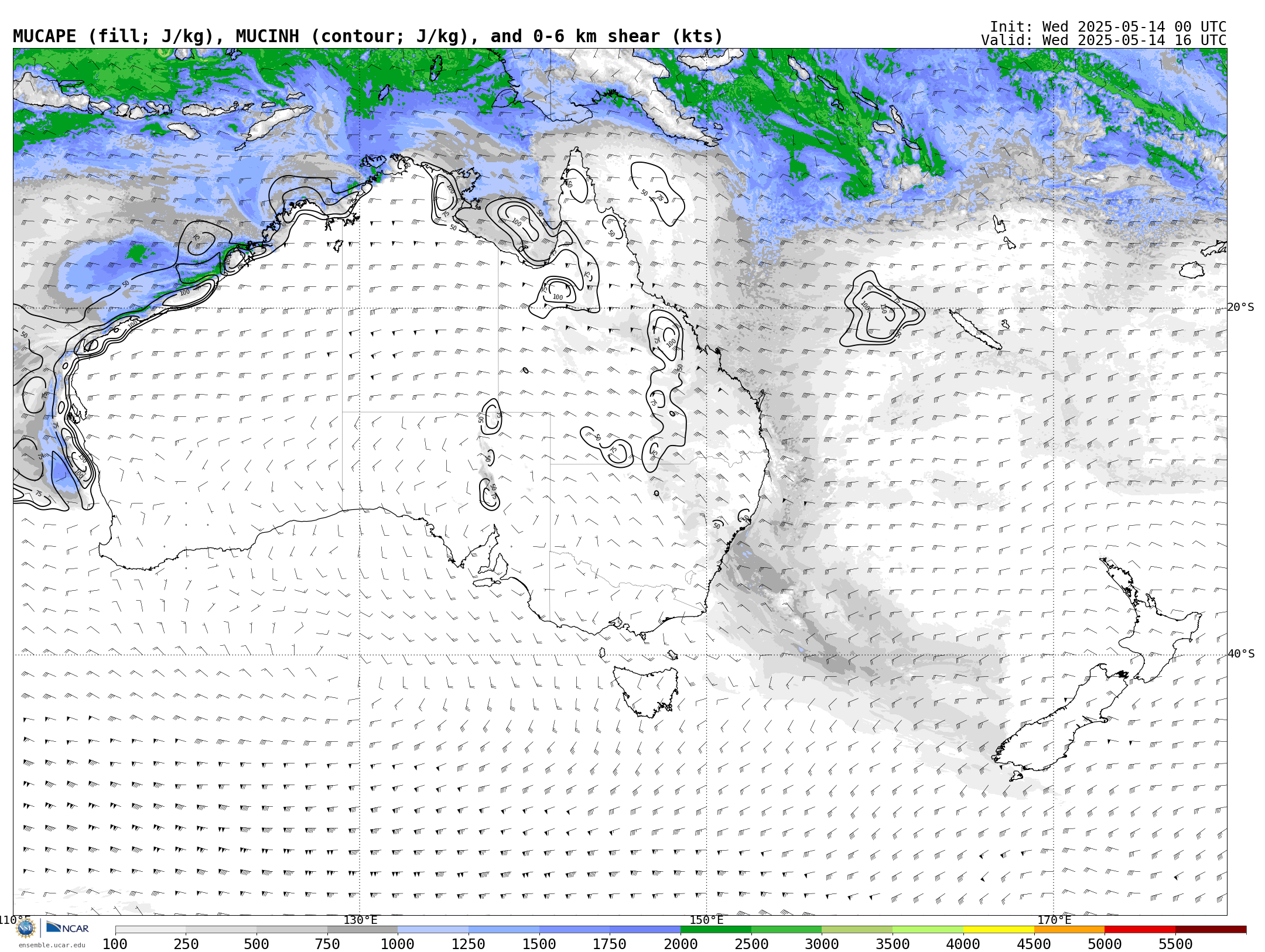Pick the dark red color bar segment above 5500
Image resolution: width=1265 pixels, height=952 pixels.
coord(1211,930)
